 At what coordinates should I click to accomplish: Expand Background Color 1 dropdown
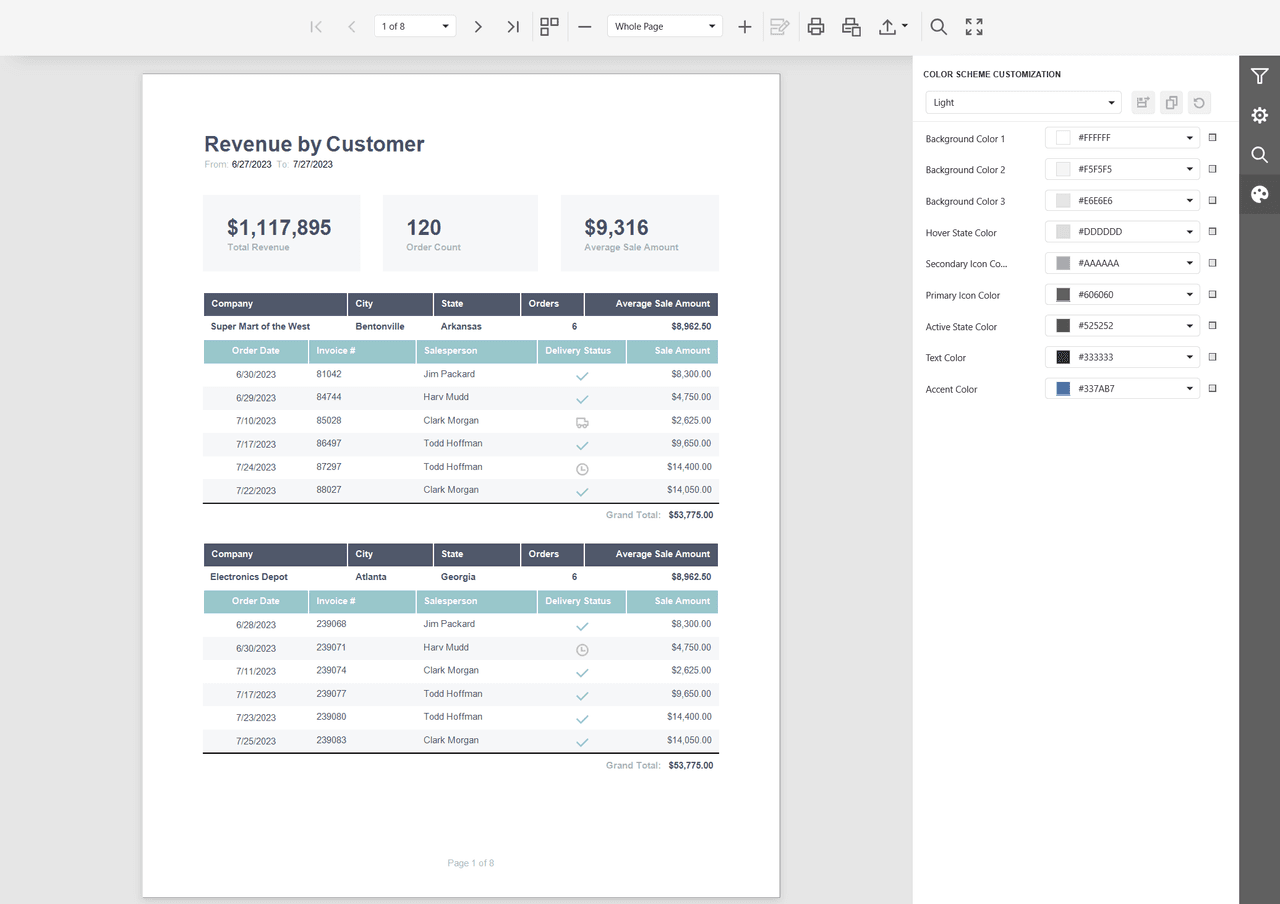[1190, 138]
